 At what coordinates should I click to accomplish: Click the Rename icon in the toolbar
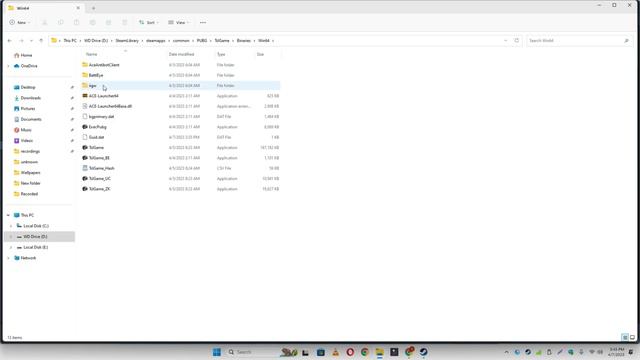pyautogui.click(x=93, y=22)
